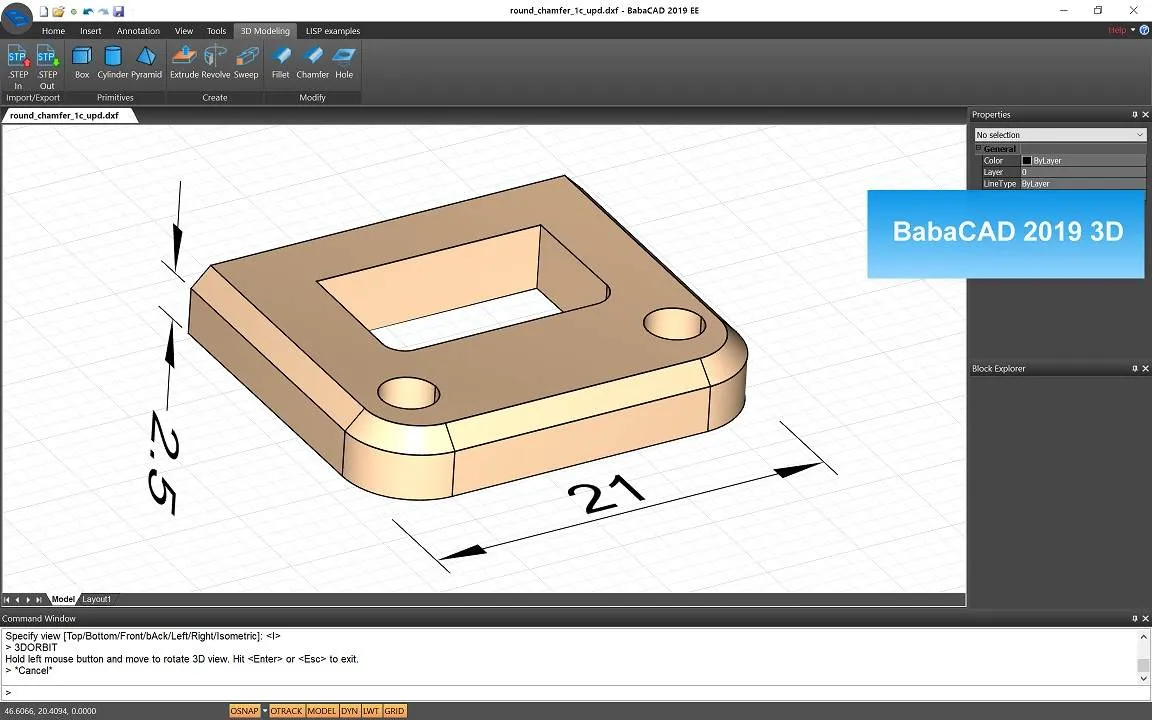Collapse the General properties section
This screenshot has width=1152, height=720.
tap(979, 149)
